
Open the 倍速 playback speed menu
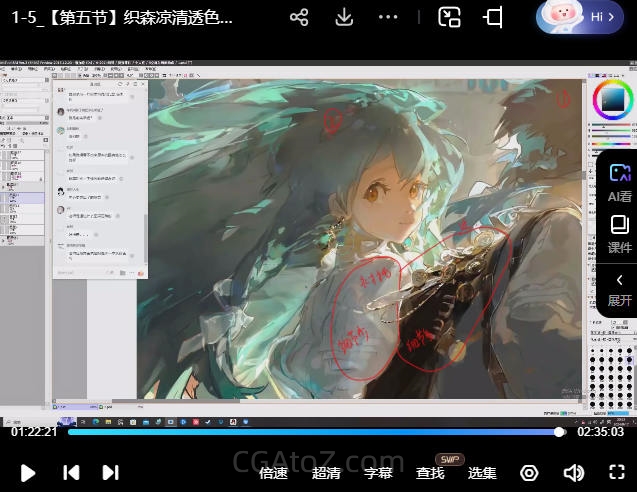(274, 473)
